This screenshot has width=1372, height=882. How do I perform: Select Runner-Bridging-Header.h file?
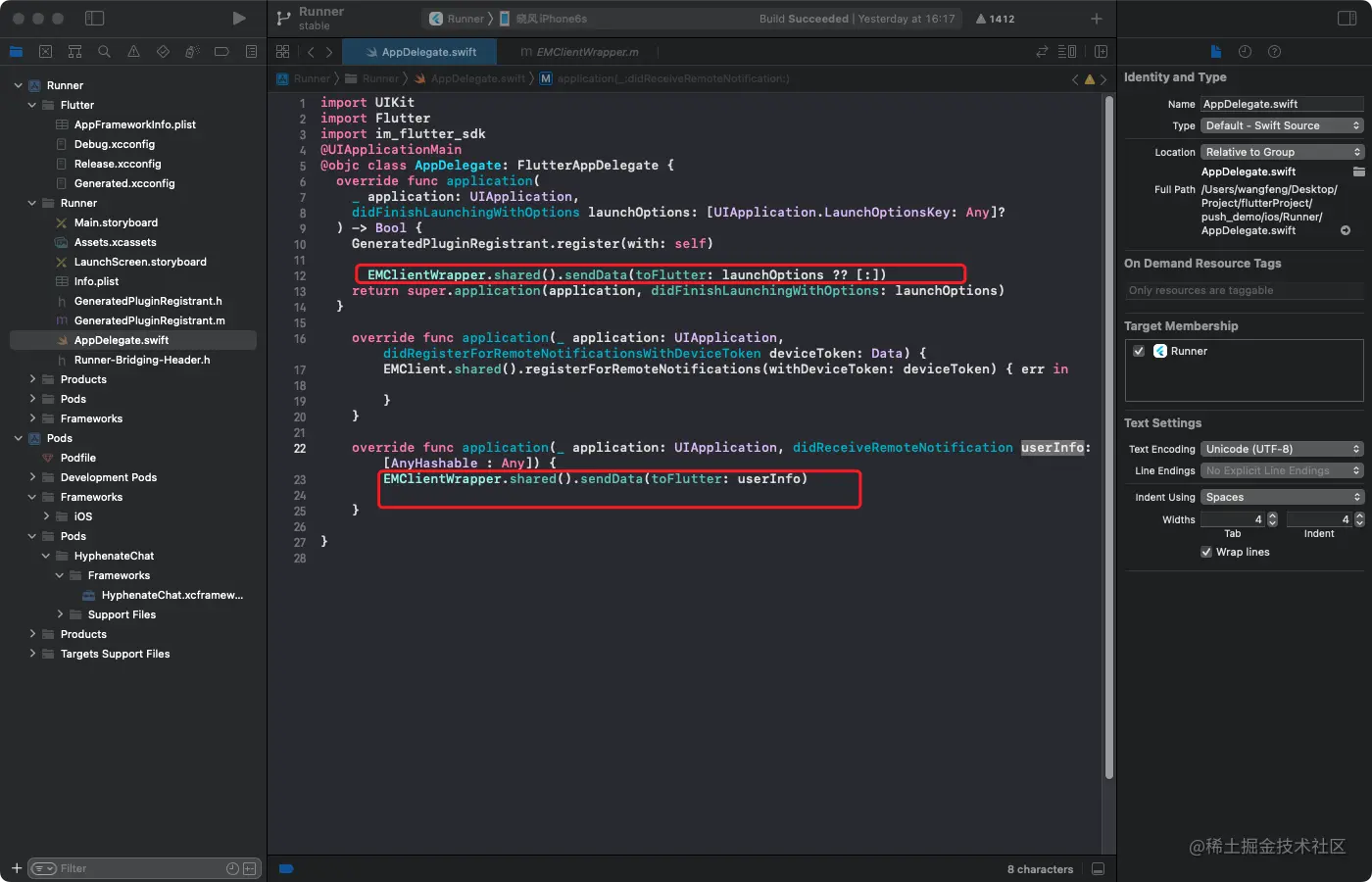142,360
